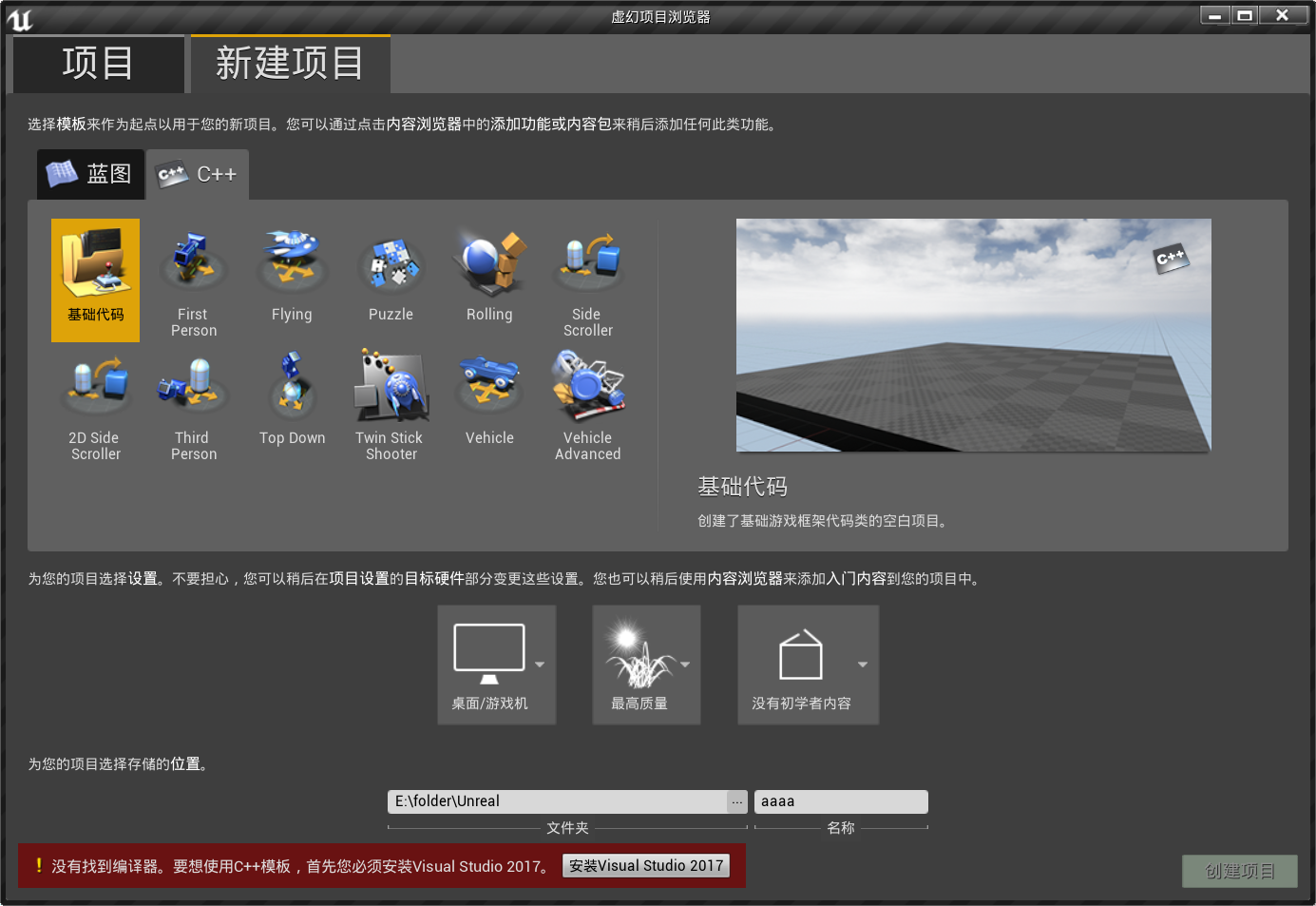Select the Vehicle Advanced template
The height and width of the screenshot is (906, 1316).
click(x=587, y=404)
